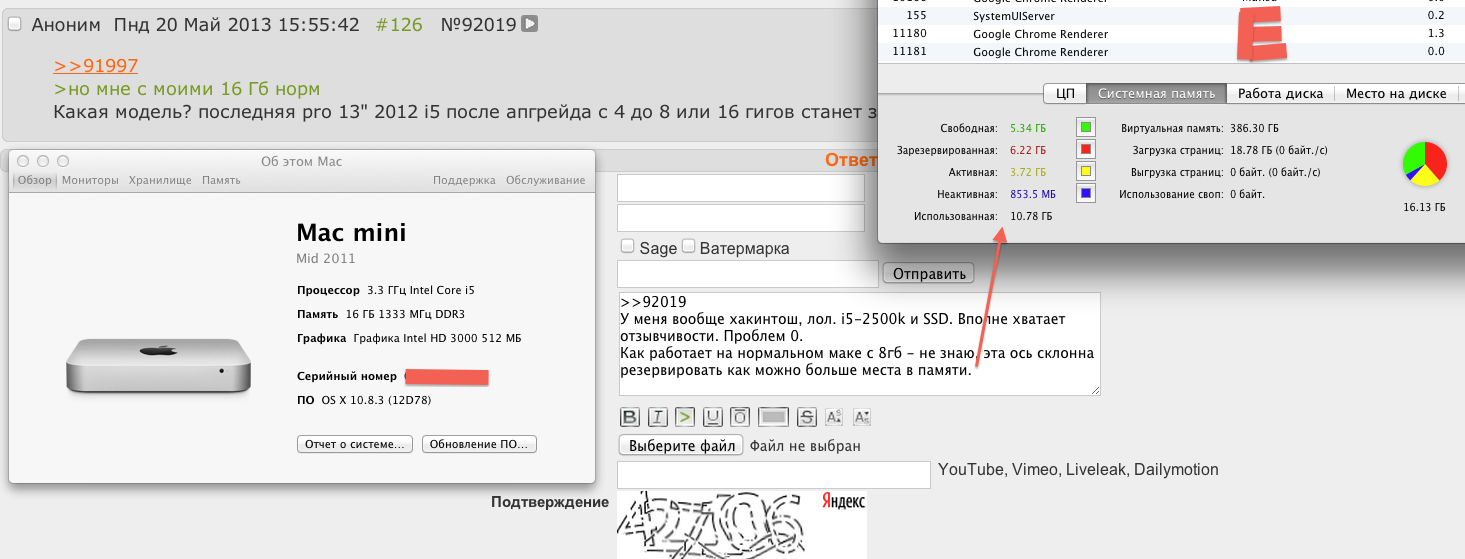Click the Использованная value 10.78 ГБ
The image size is (1465, 559).
pyautogui.click(x=1031, y=216)
